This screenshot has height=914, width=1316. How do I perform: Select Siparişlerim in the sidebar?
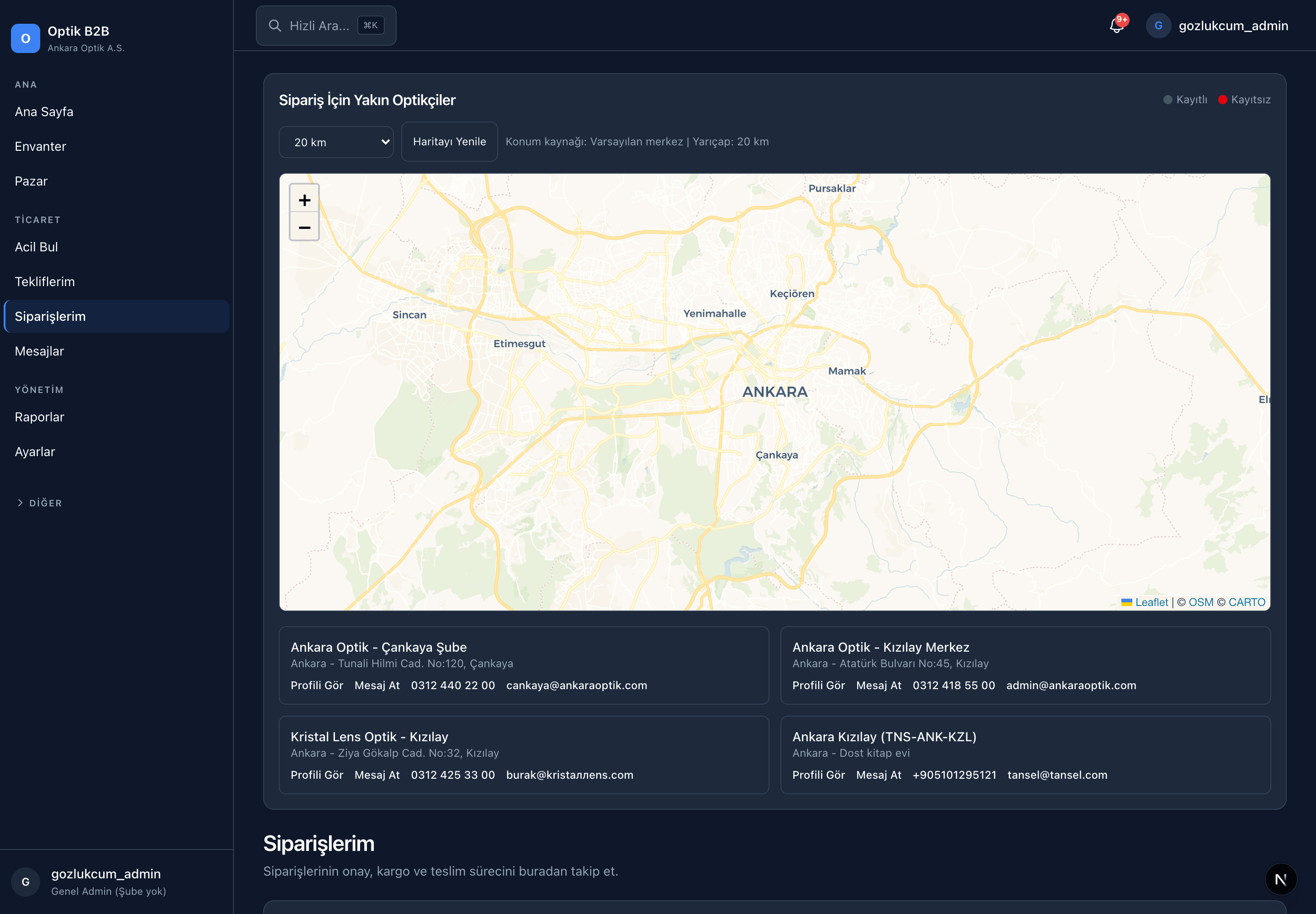(x=116, y=316)
